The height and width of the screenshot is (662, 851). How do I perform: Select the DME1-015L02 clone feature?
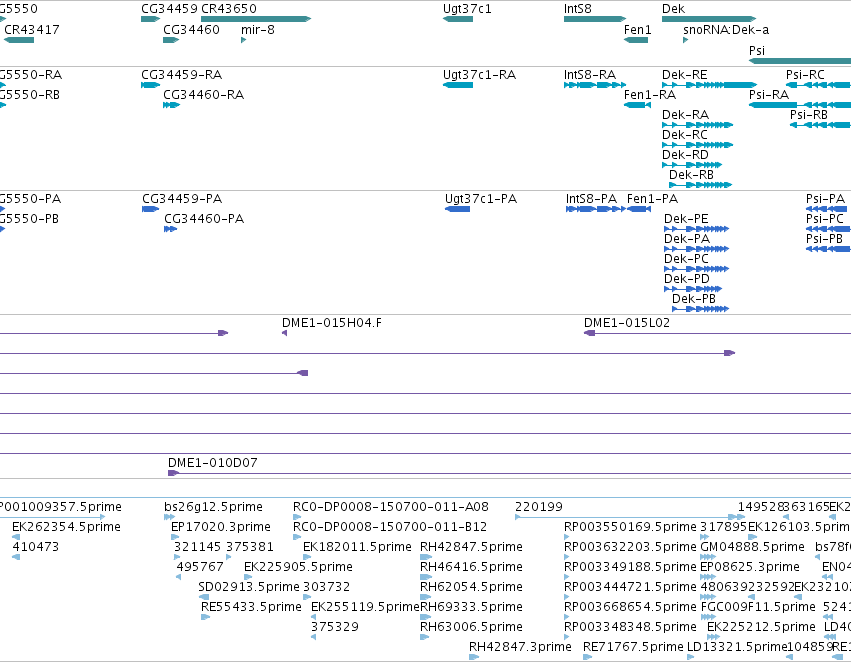717,333
